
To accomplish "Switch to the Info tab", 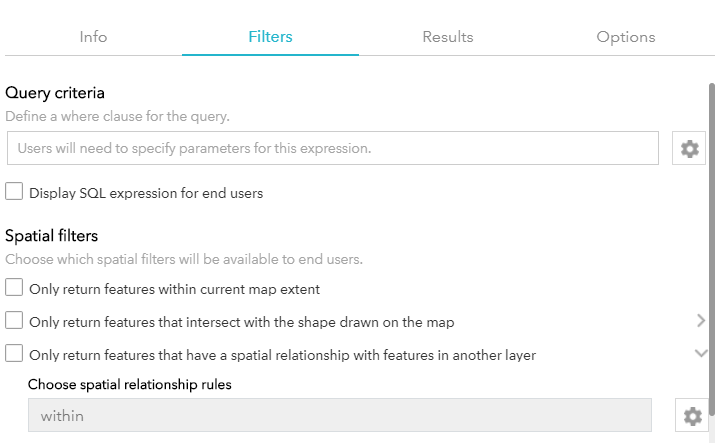I will (x=93, y=37).
